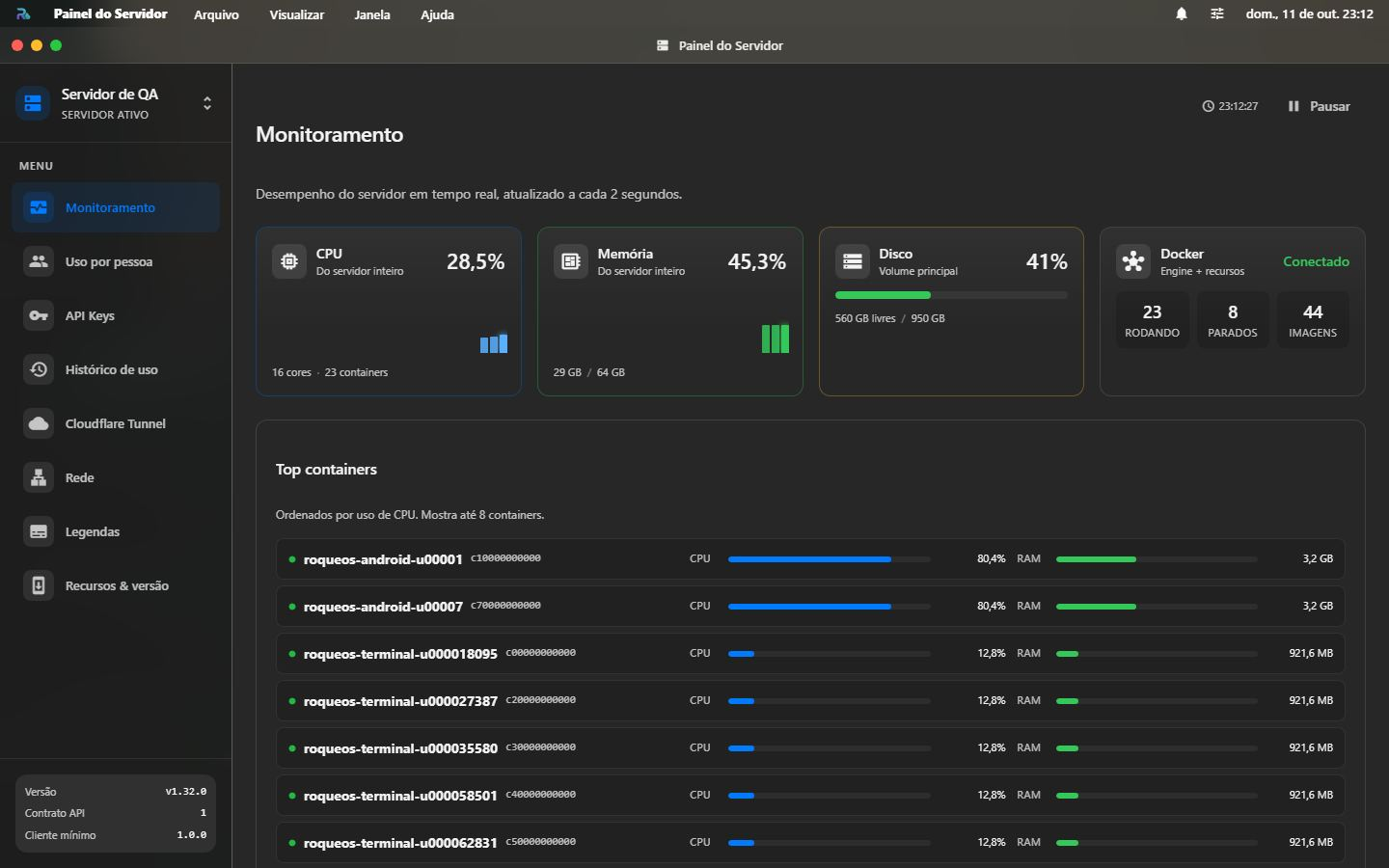Click the Docker engine icon
Screen dimensions: 1389x868
point(1133,261)
